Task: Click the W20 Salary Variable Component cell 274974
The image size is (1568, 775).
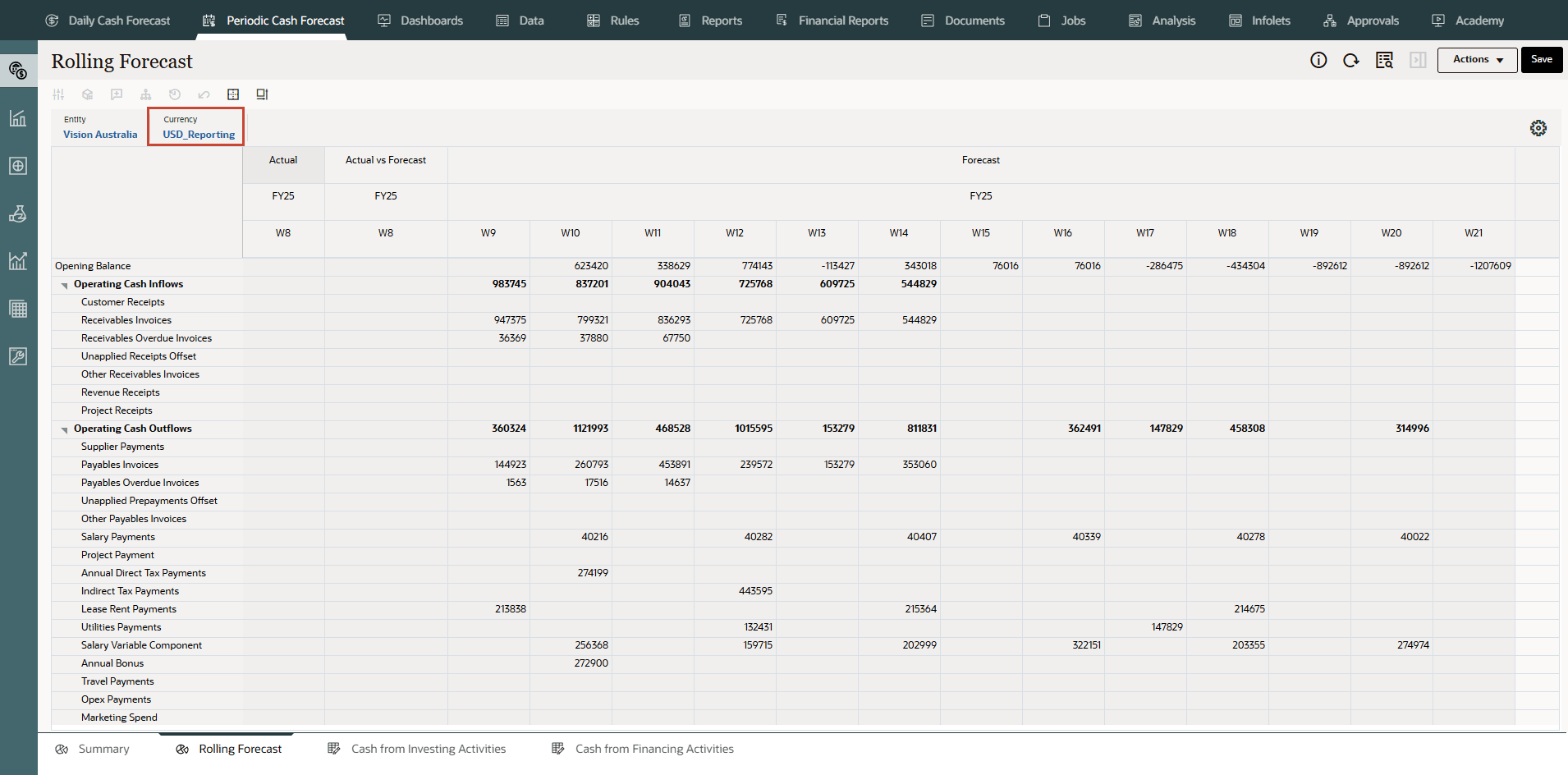Action: (1391, 645)
